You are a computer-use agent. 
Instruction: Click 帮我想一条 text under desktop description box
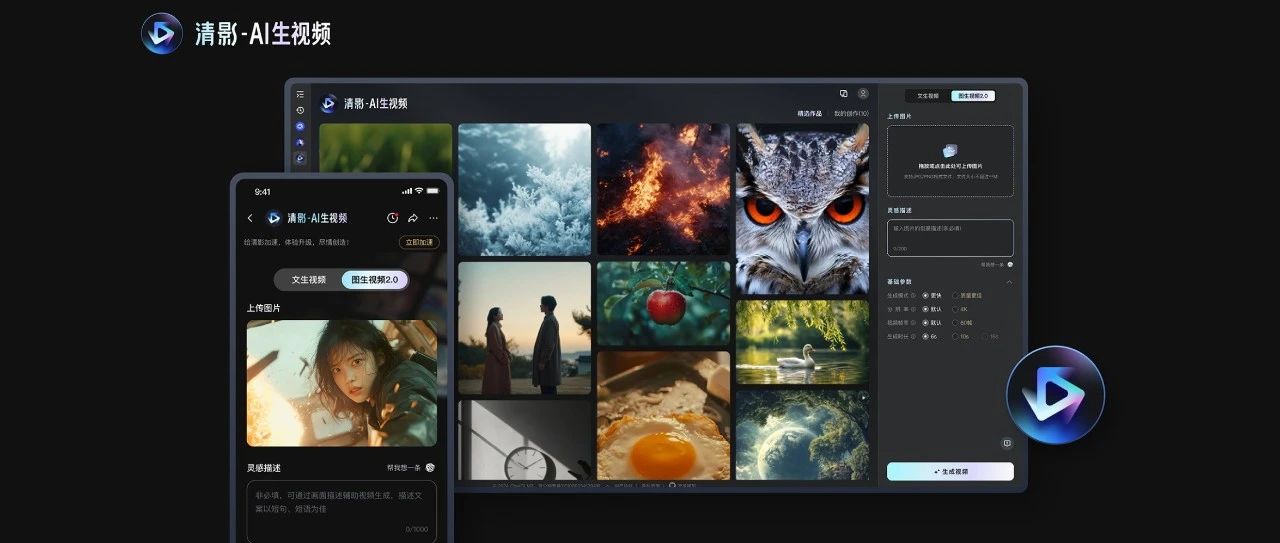pos(992,264)
